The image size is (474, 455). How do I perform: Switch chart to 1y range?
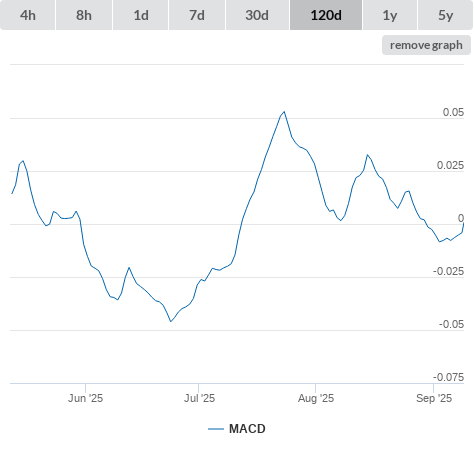[x=390, y=15]
